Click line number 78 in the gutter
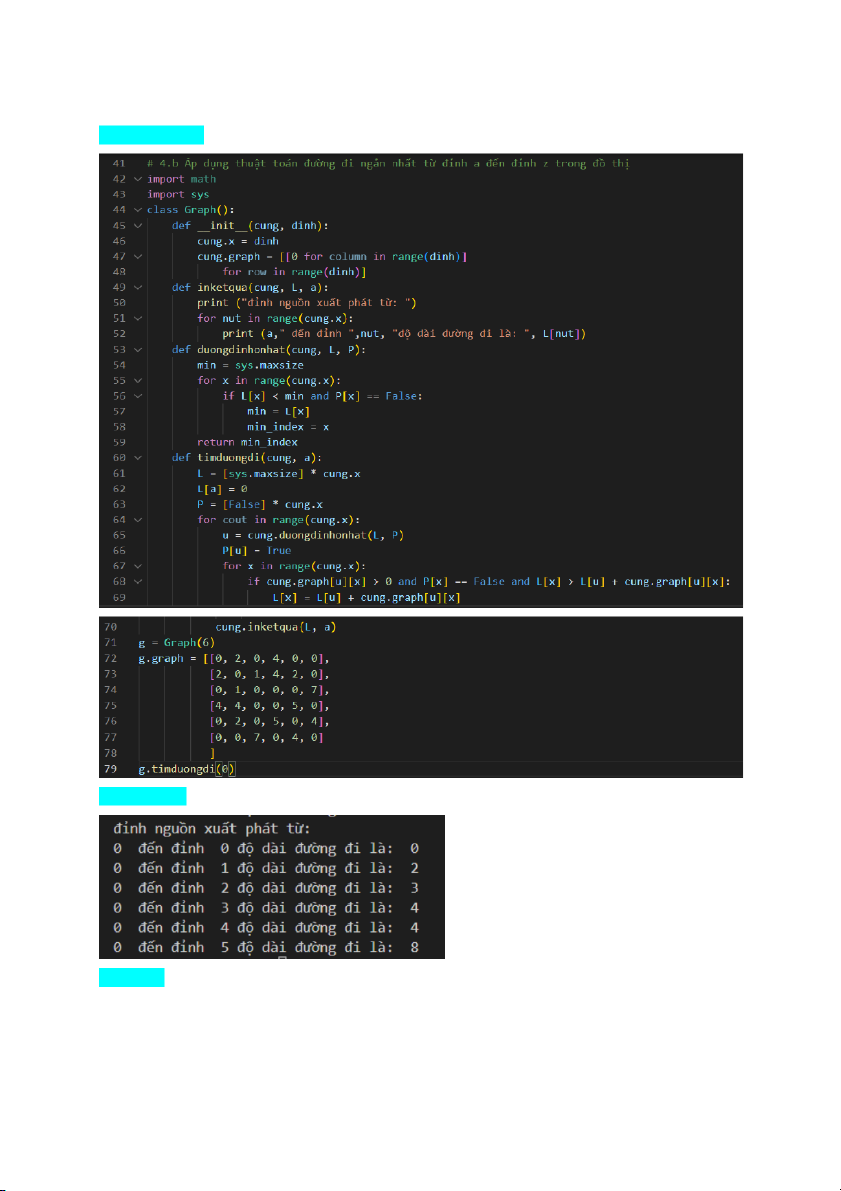 (111, 753)
